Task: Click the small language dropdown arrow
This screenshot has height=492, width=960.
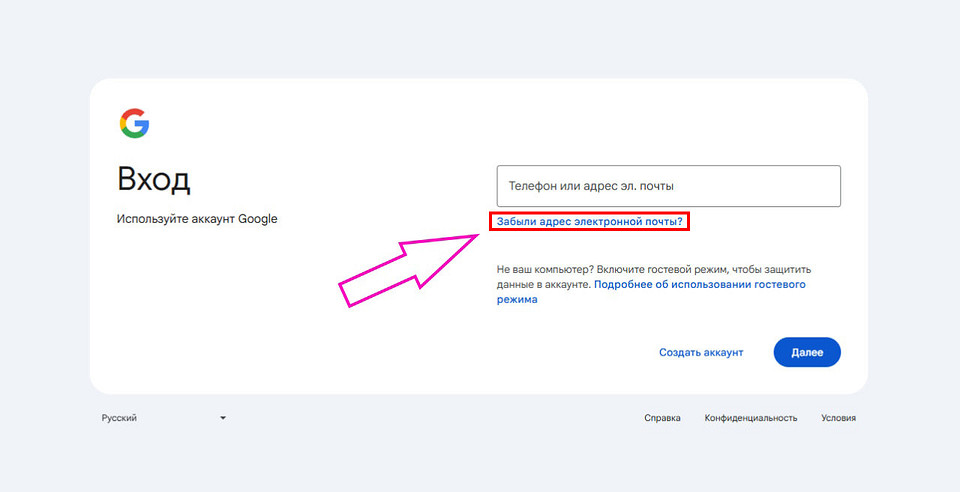Action: tap(223, 418)
